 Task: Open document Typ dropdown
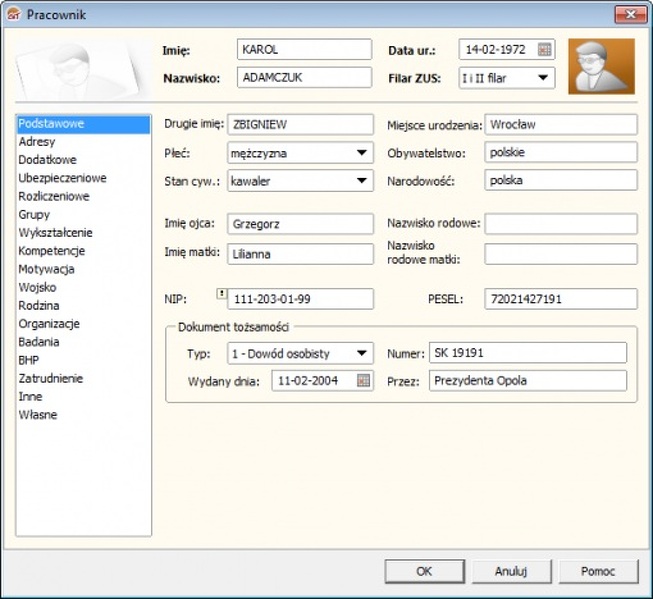(x=361, y=354)
